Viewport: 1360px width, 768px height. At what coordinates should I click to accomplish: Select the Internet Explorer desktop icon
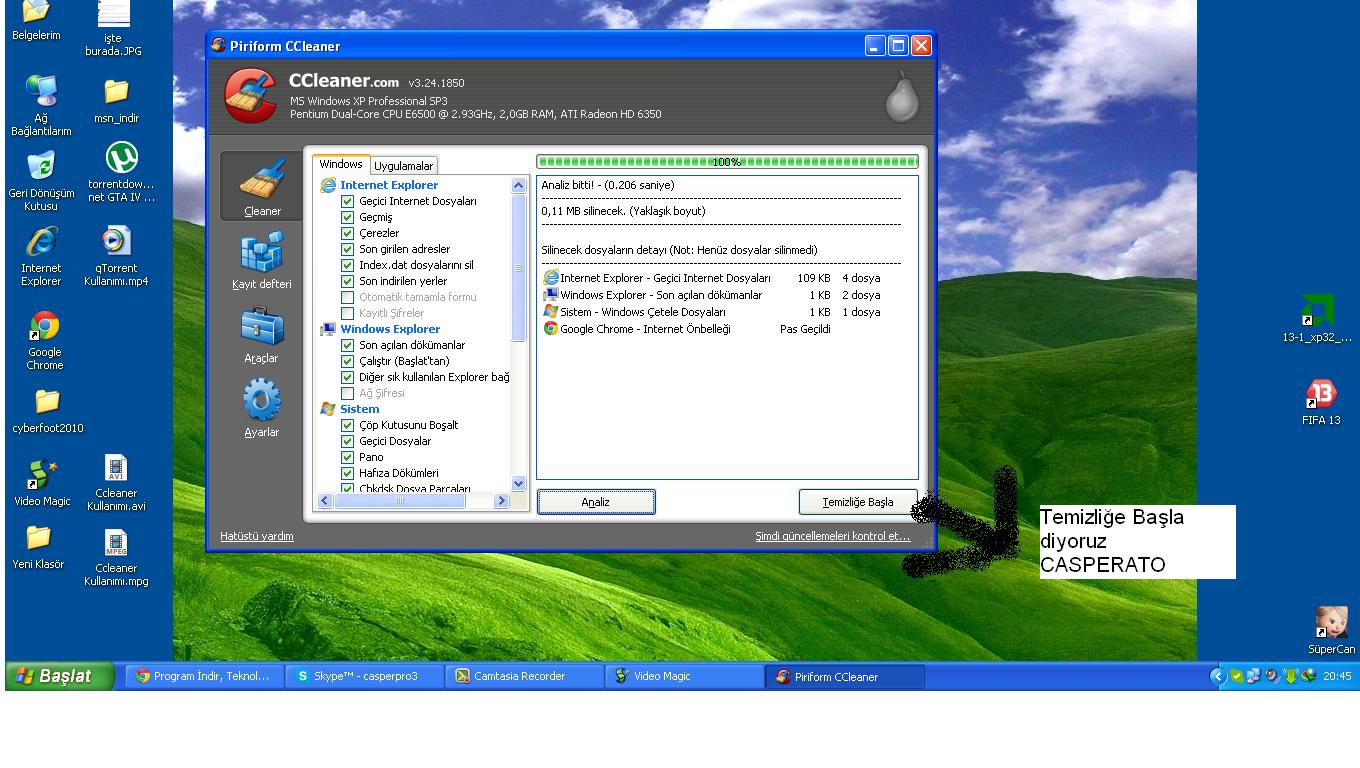pos(41,243)
